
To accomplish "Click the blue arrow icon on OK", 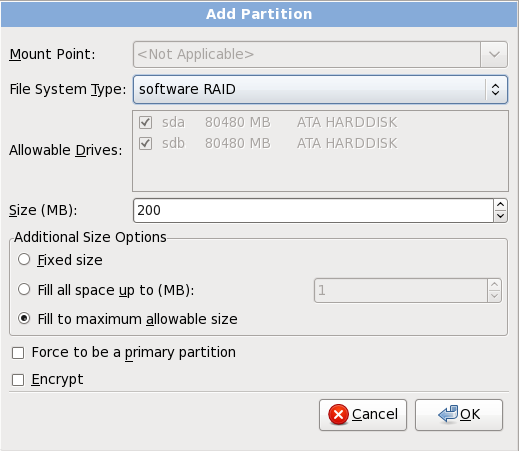I will pos(448,414).
